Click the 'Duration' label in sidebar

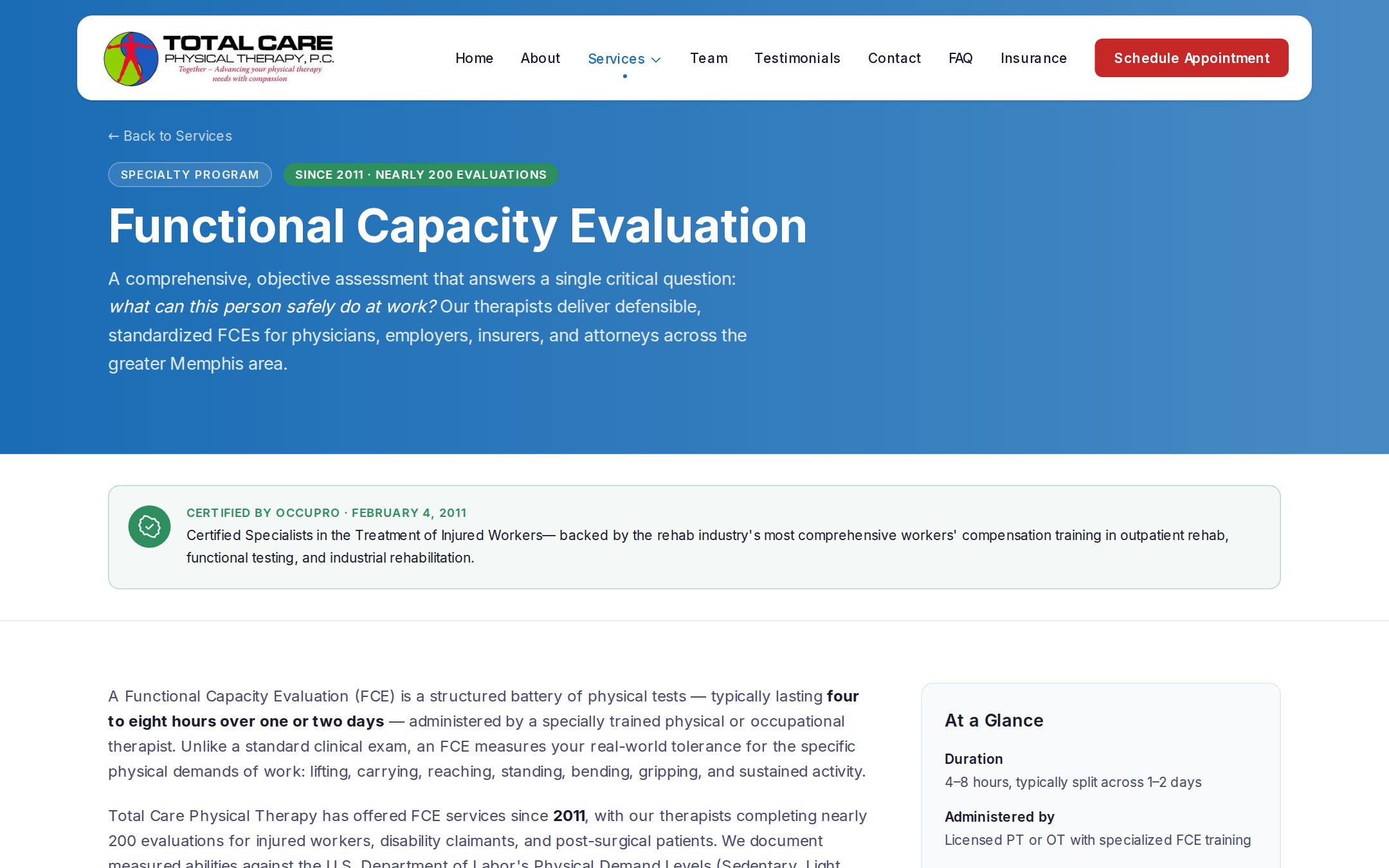[973, 759]
